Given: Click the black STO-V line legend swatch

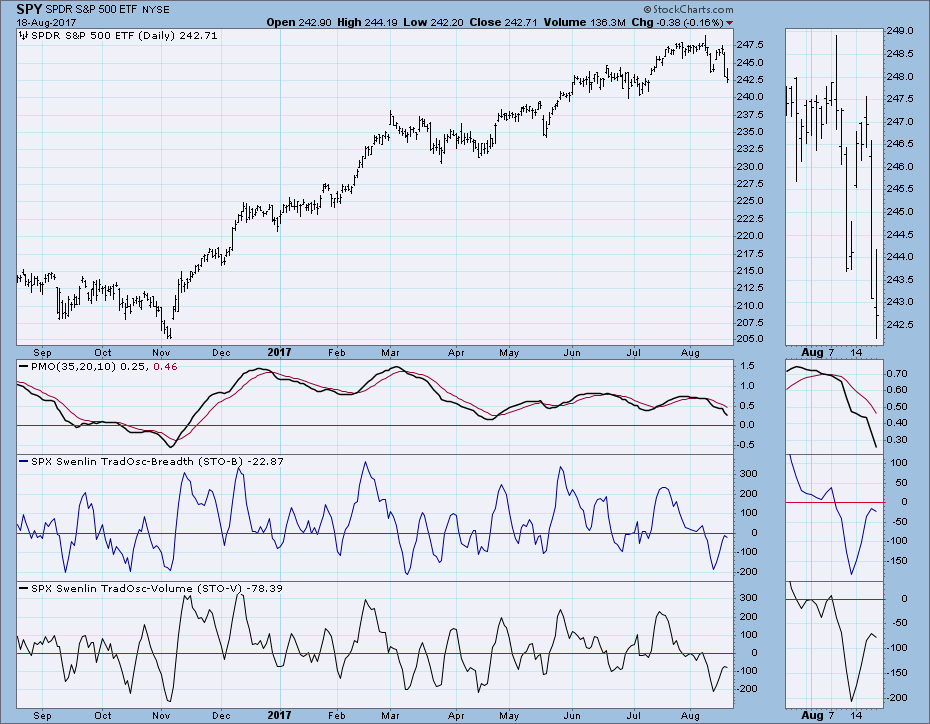Looking at the screenshot, I should coord(24,588).
